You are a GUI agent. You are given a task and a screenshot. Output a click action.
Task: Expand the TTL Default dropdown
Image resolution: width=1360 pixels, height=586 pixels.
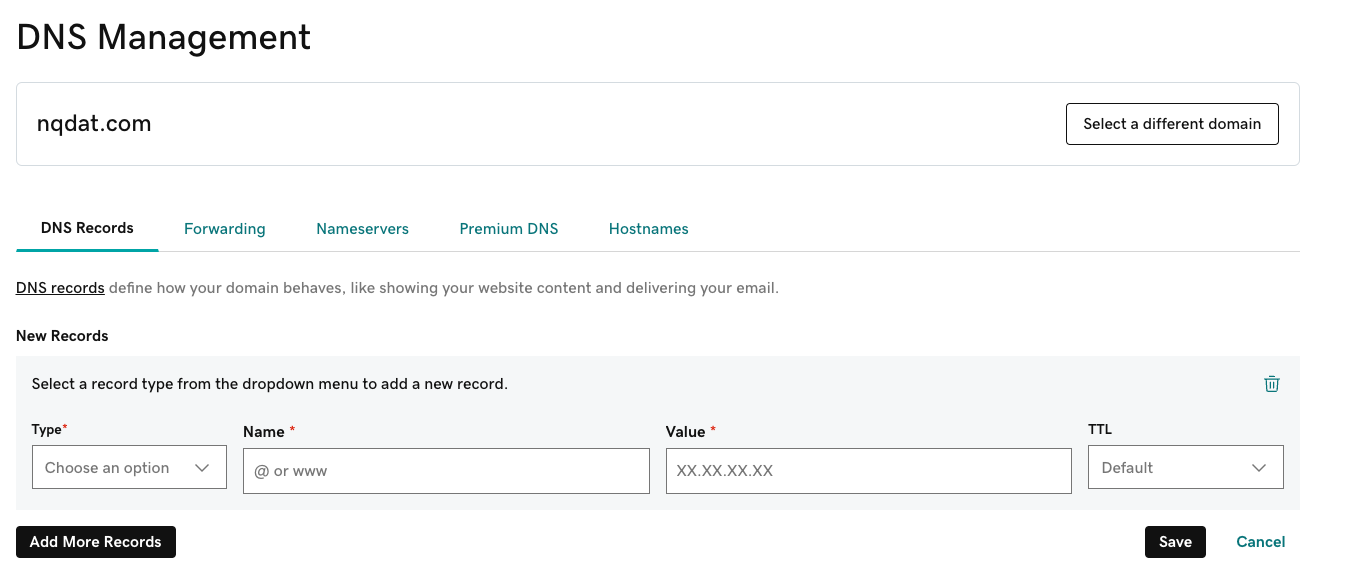(x=1185, y=468)
